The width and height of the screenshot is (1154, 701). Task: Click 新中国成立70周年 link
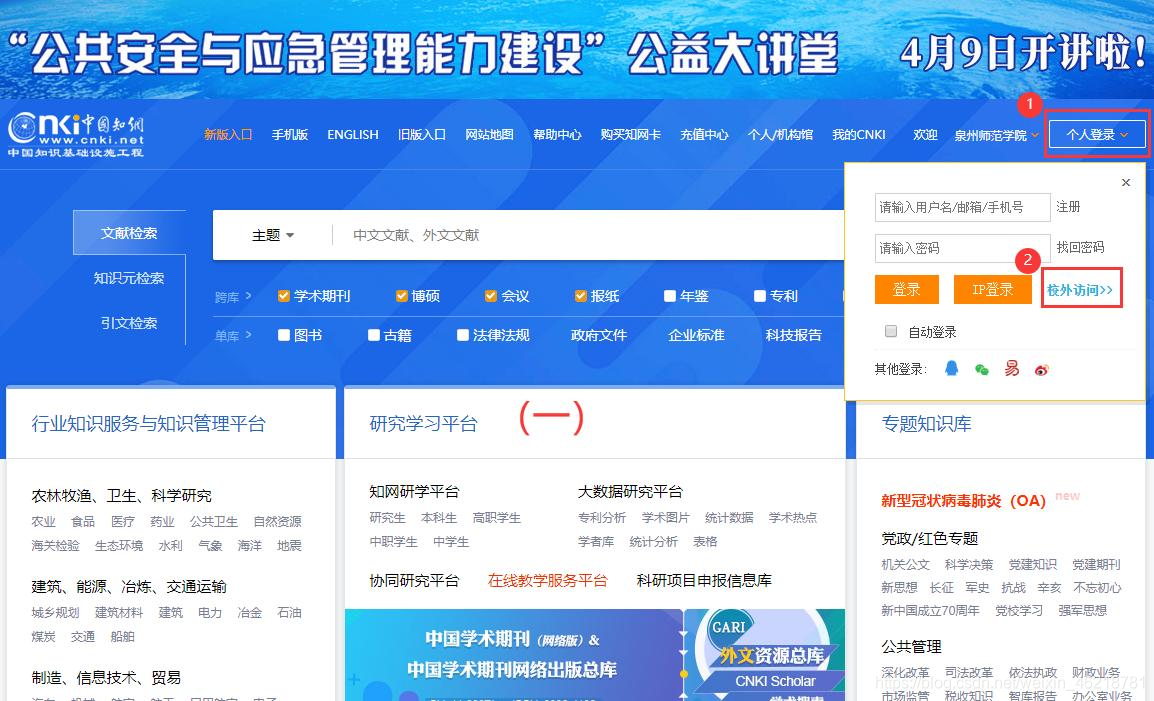930,610
